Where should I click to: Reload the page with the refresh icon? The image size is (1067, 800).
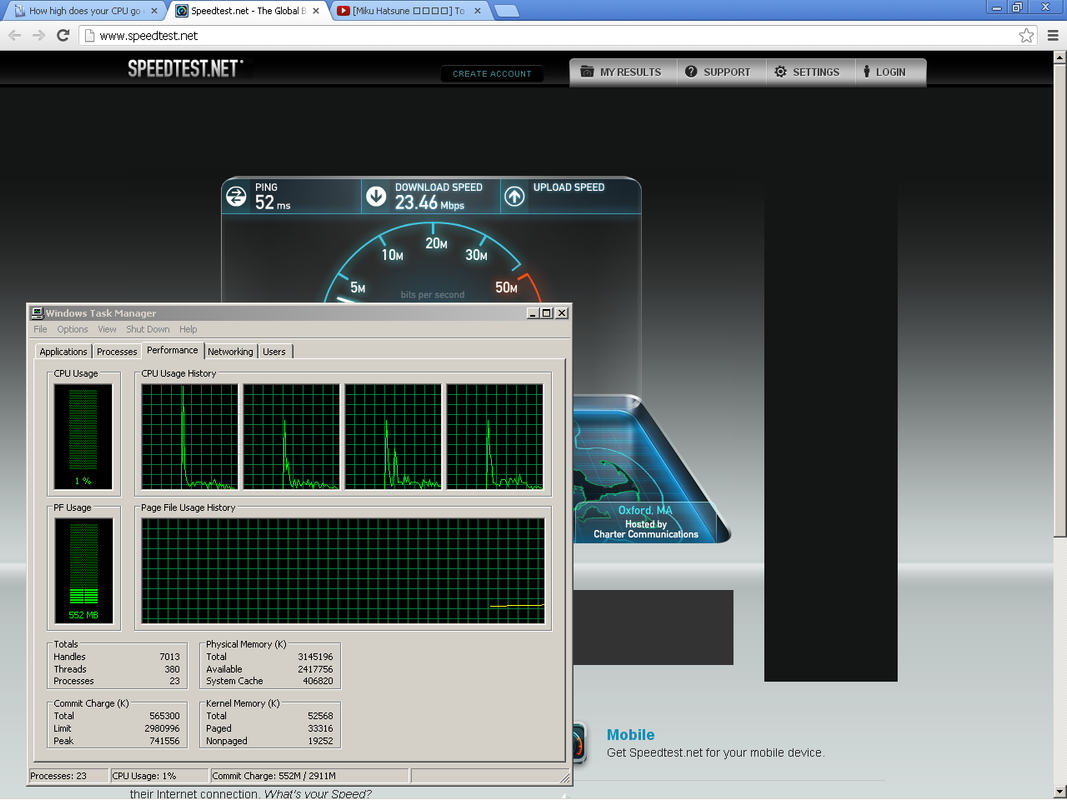[x=63, y=35]
